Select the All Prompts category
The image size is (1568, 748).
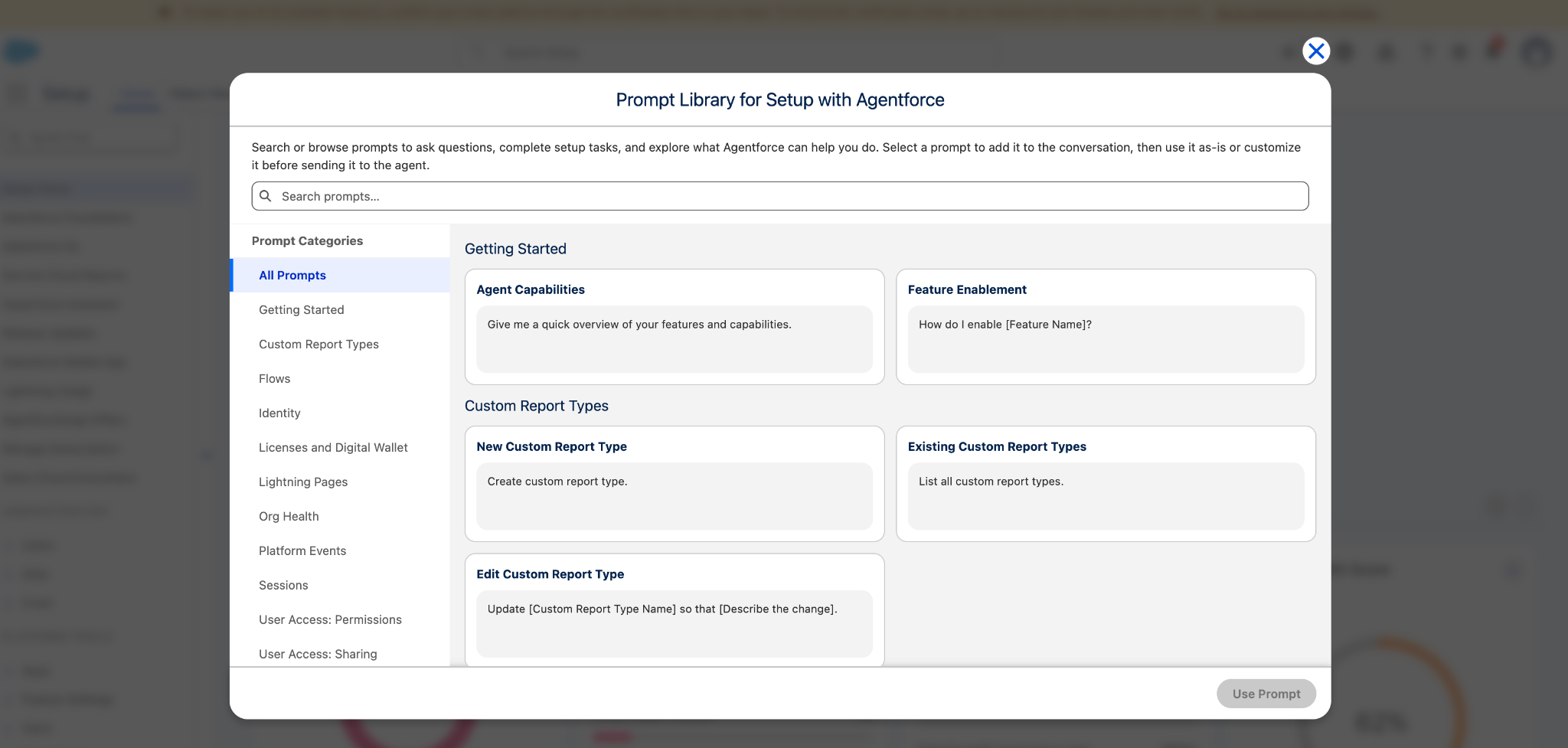click(340, 275)
